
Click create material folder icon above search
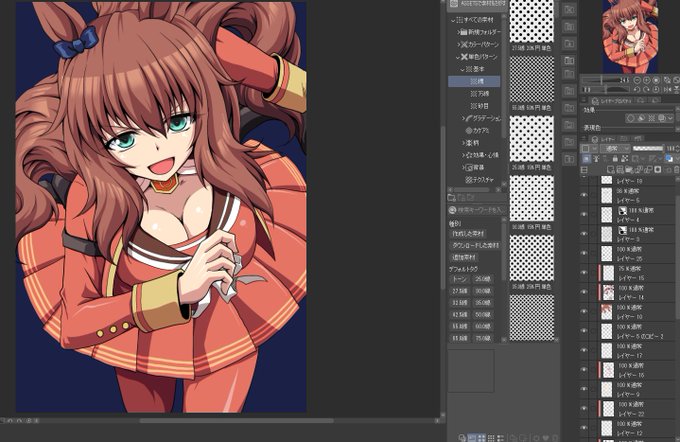451,198
